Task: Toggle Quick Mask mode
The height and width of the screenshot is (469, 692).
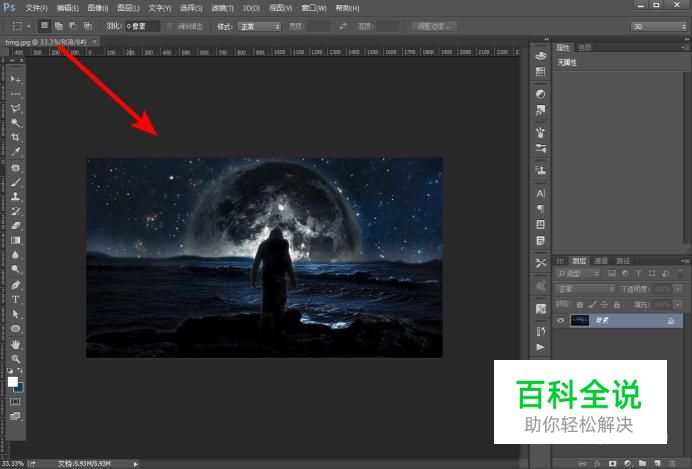Action: coord(15,401)
